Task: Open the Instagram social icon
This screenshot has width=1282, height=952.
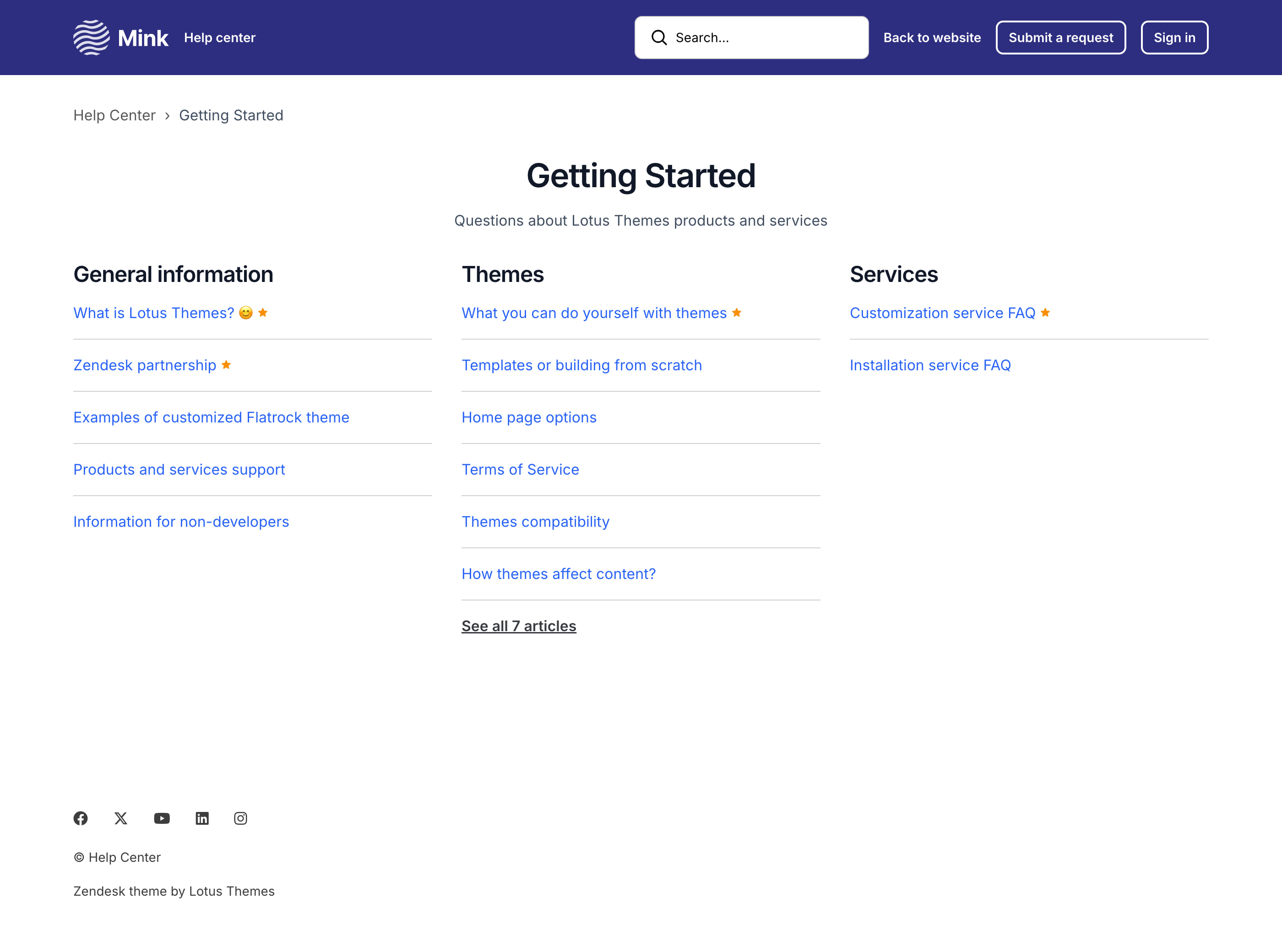Action: coord(240,818)
